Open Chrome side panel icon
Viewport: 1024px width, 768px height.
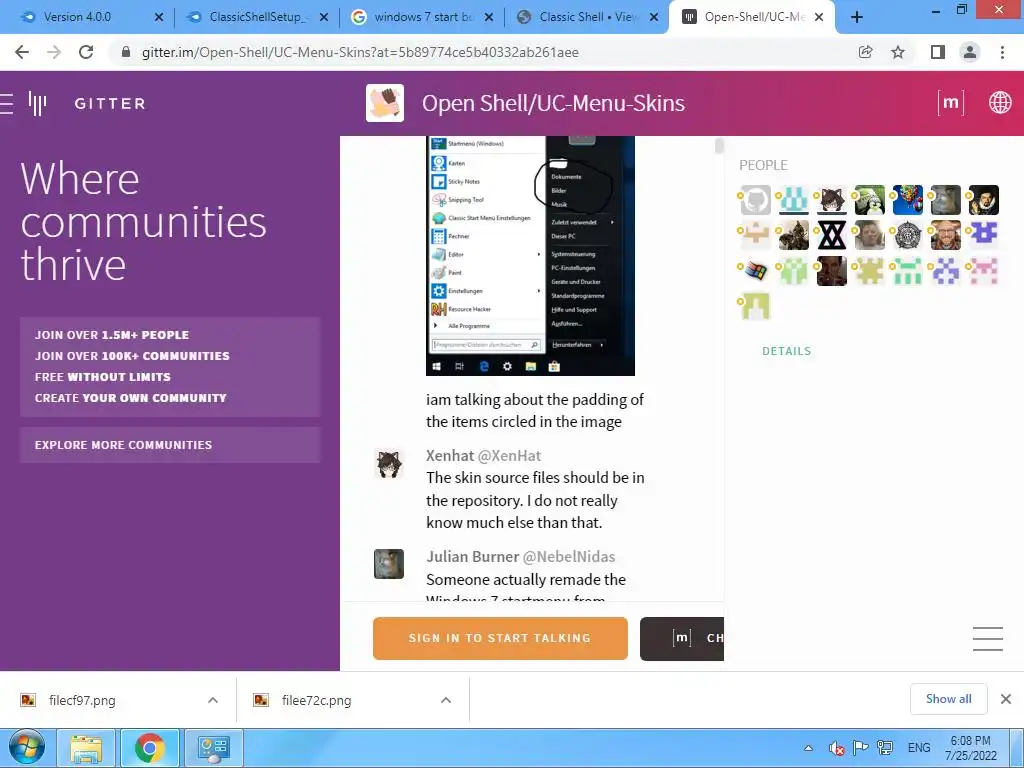tap(938, 52)
